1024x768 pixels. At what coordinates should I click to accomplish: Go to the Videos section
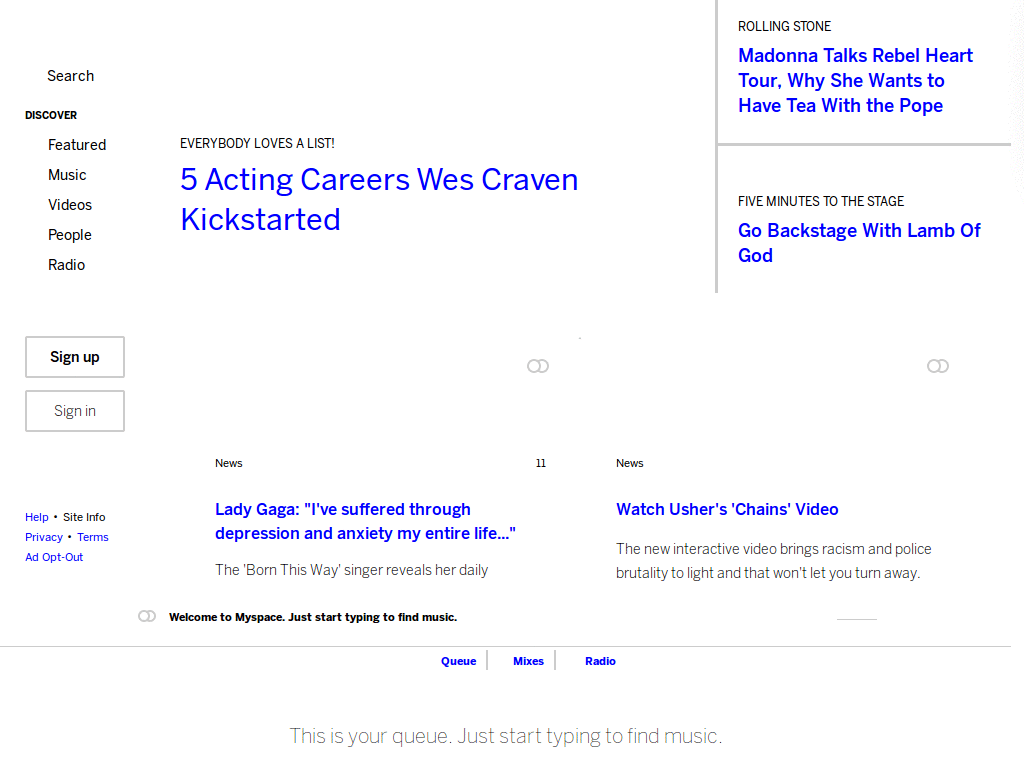click(x=70, y=205)
